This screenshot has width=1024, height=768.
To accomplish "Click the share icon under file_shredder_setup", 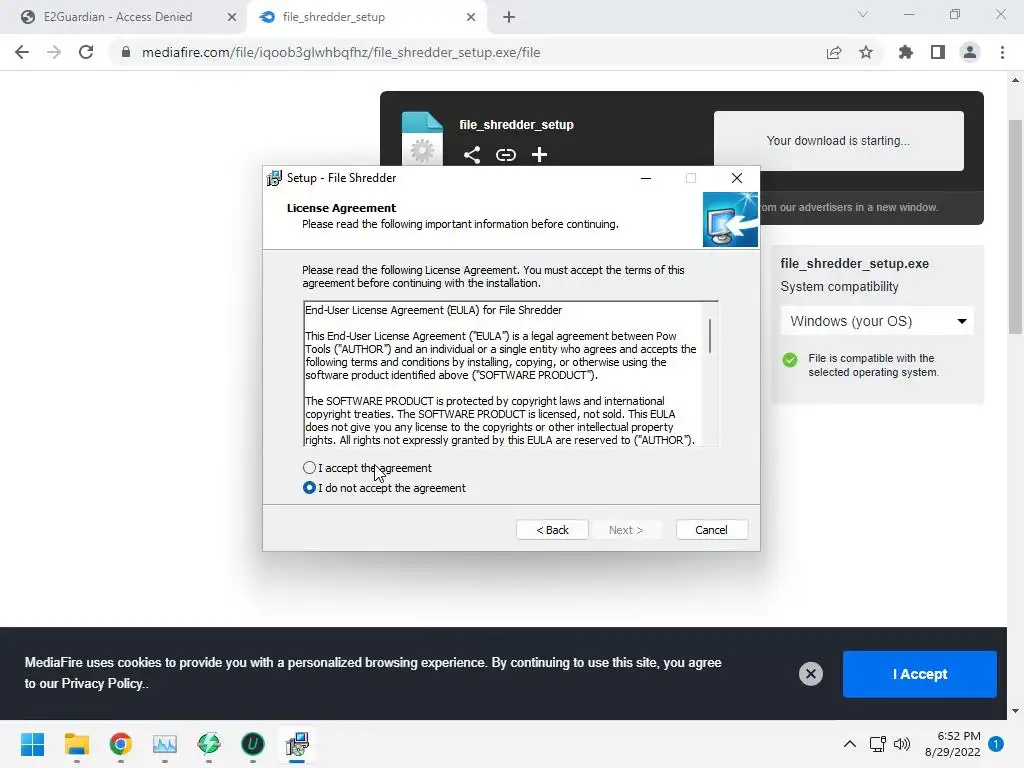I will tap(472, 155).
